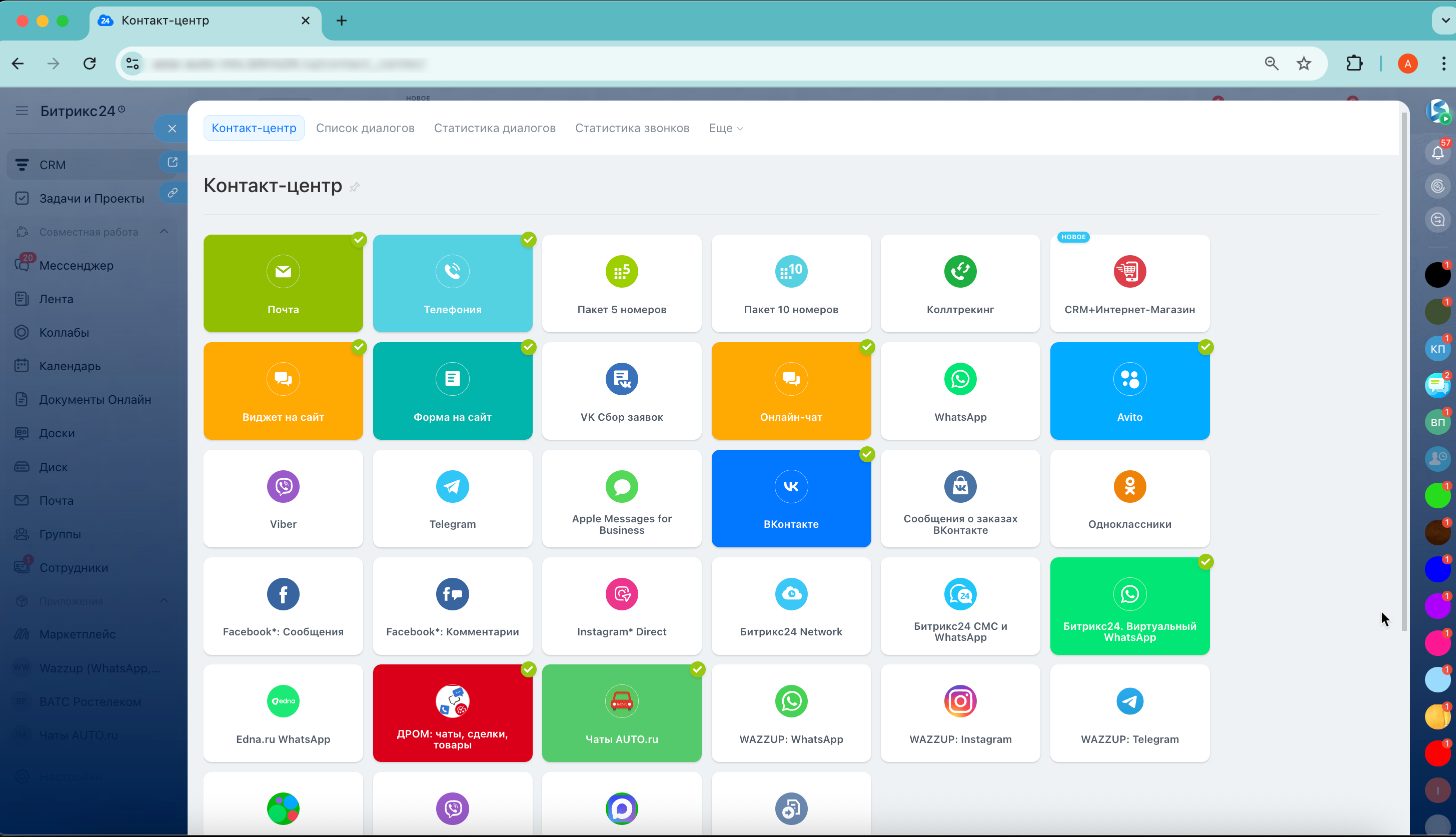Expand the Еще dropdown menu

(x=726, y=128)
